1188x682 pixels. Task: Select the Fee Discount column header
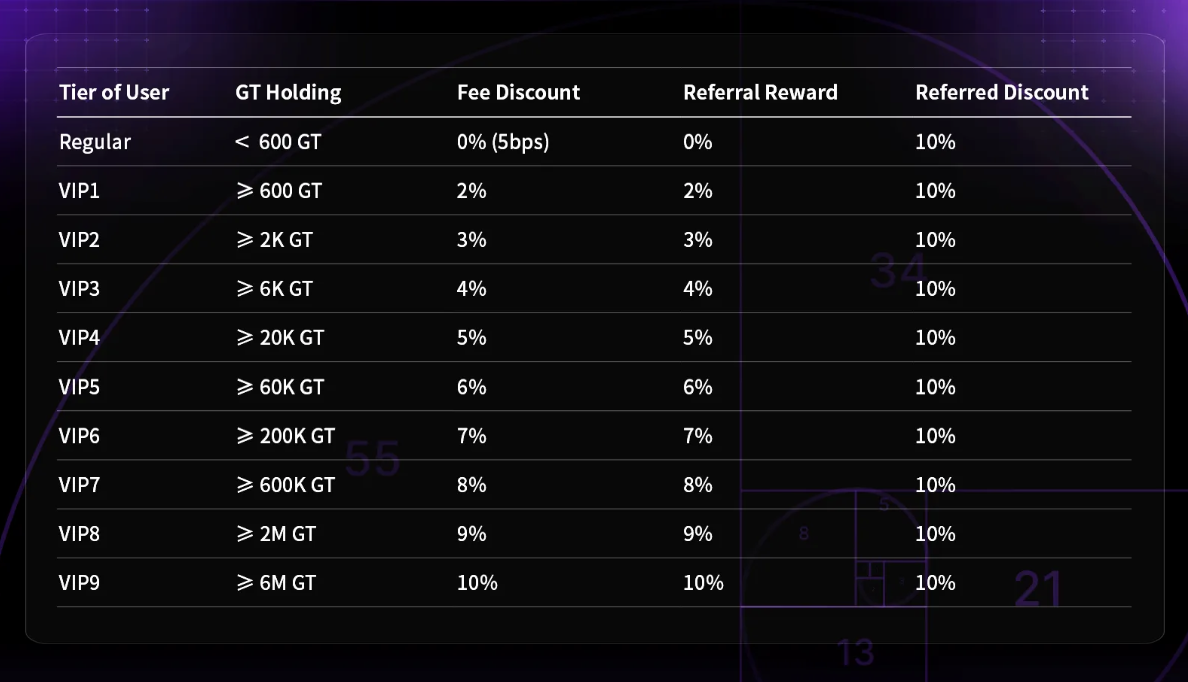click(518, 93)
